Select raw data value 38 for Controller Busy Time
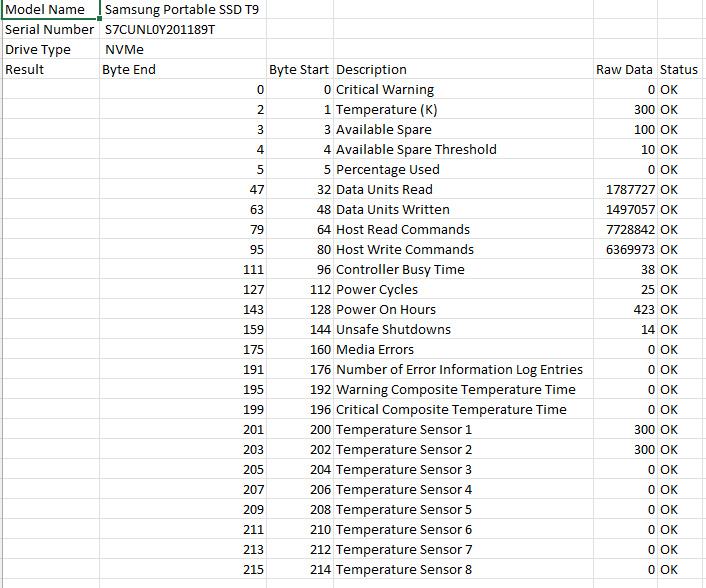The width and height of the screenshot is (706, 588). pos(625,269)
